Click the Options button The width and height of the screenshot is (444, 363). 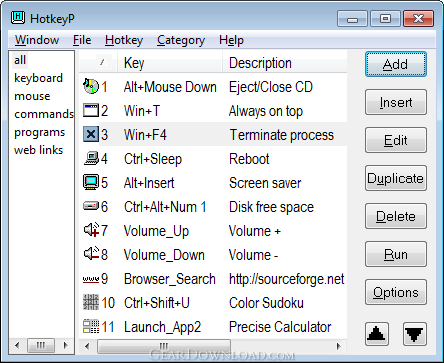(396, 292)
